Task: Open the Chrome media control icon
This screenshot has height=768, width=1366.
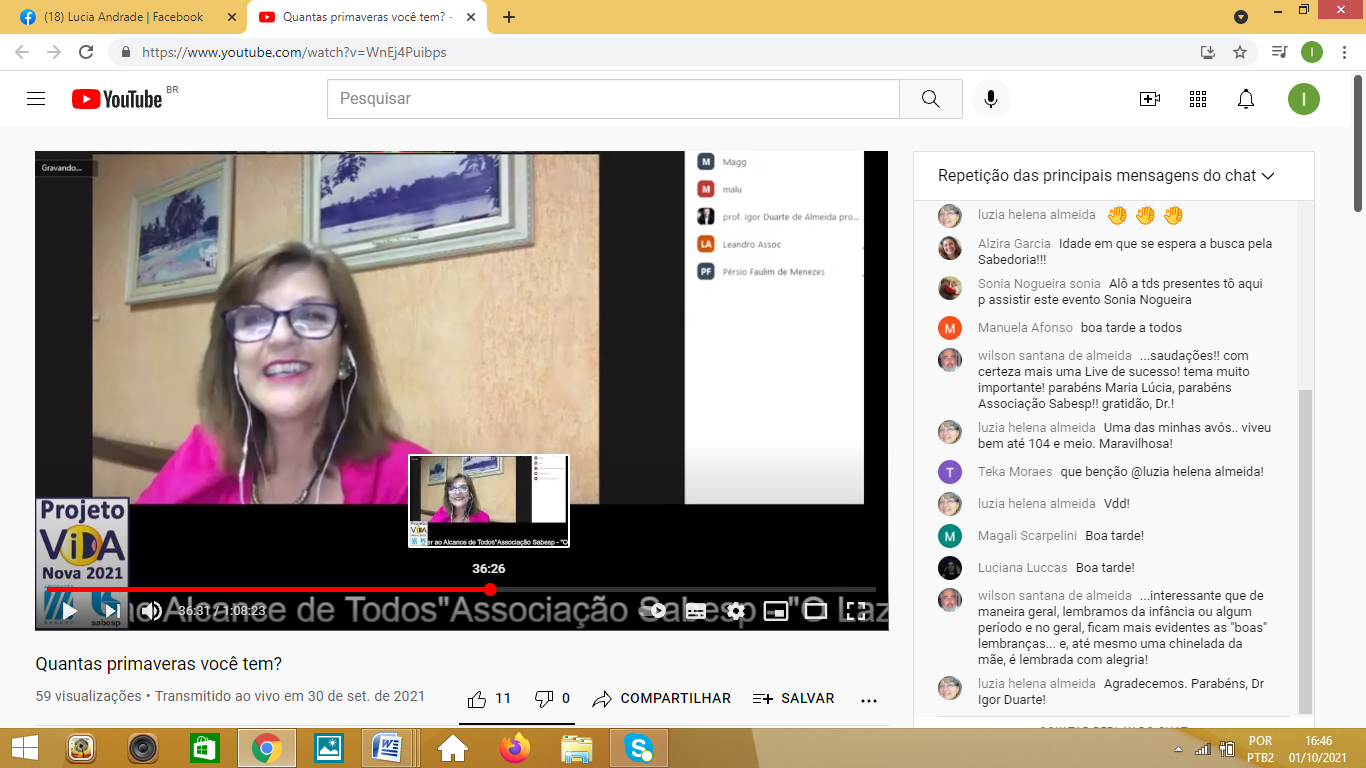Action: (x=1279, y=52)
